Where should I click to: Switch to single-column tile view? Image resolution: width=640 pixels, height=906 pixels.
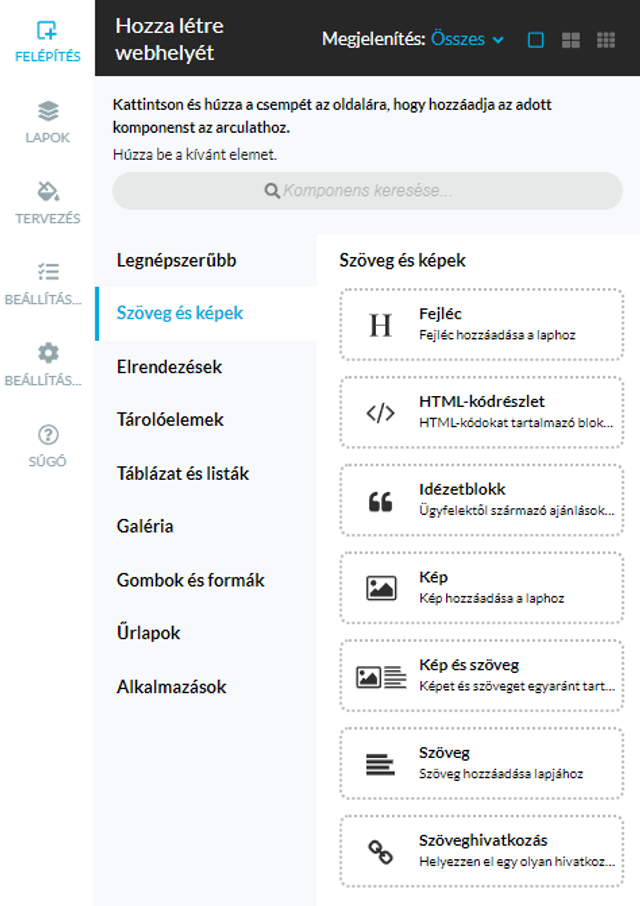(535, 39)
